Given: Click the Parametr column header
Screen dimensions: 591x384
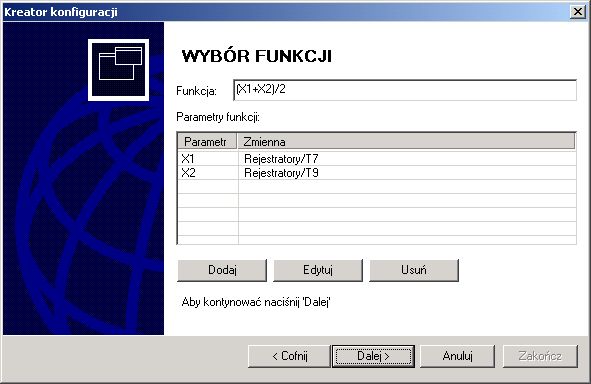Looking at the screenshot, I should [207, 142].
